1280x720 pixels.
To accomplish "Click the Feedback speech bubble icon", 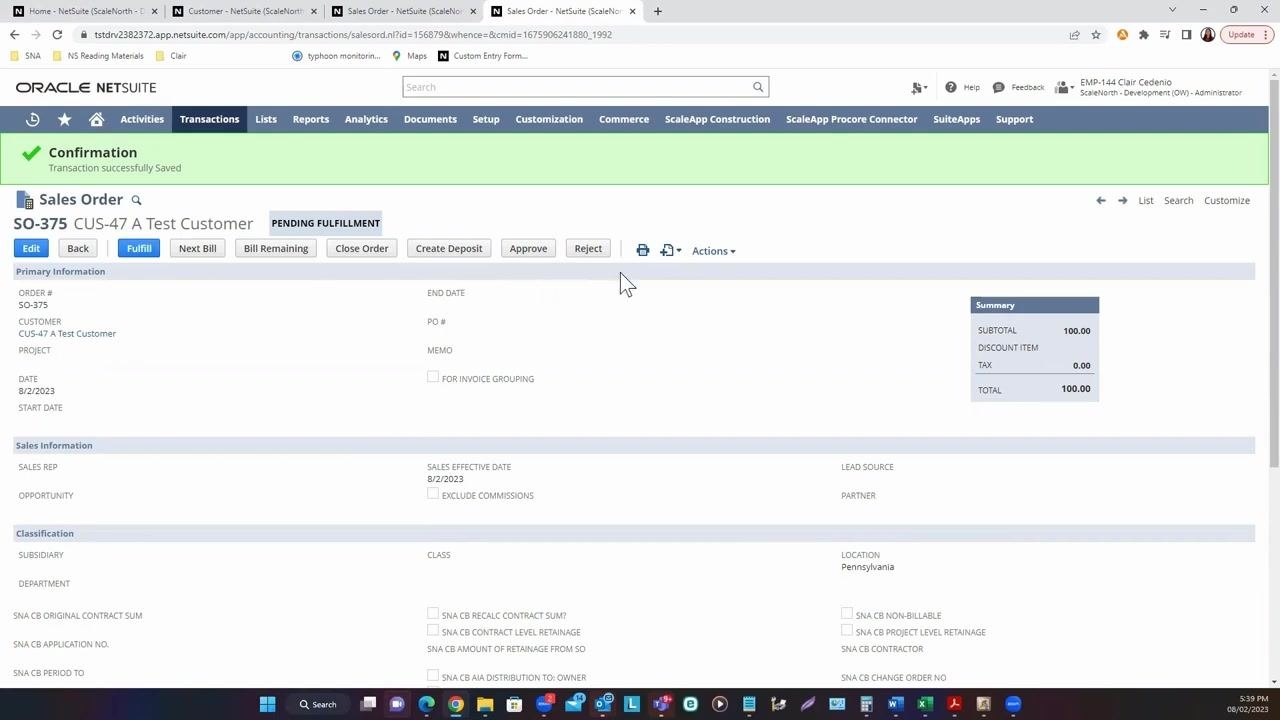I will (998, 87).
